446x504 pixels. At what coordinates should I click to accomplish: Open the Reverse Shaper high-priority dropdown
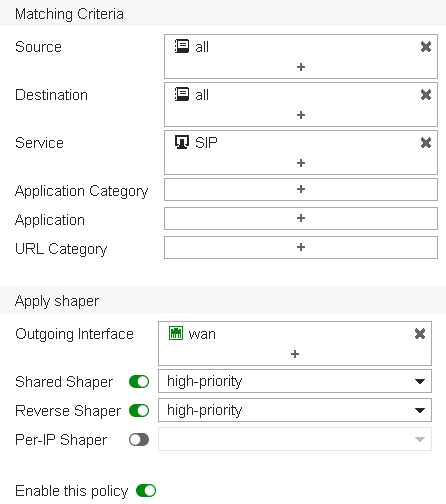[295, 410]
